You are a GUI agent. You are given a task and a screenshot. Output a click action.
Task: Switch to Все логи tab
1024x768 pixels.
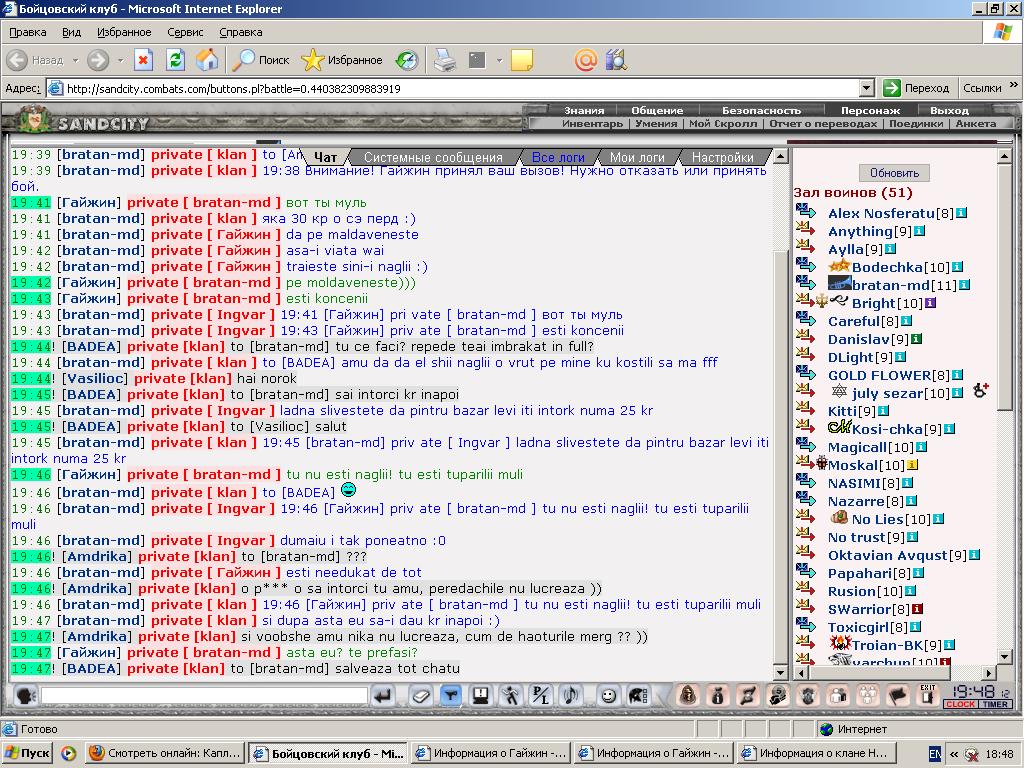558,157
